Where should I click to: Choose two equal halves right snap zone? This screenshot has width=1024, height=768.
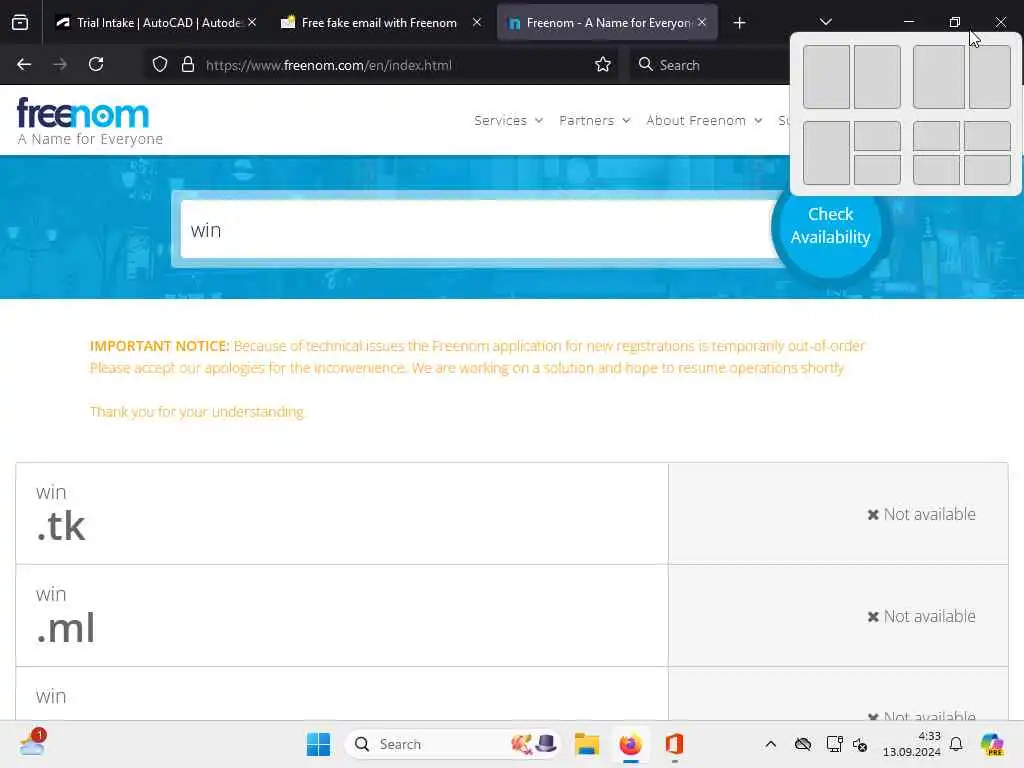[877, 77]
